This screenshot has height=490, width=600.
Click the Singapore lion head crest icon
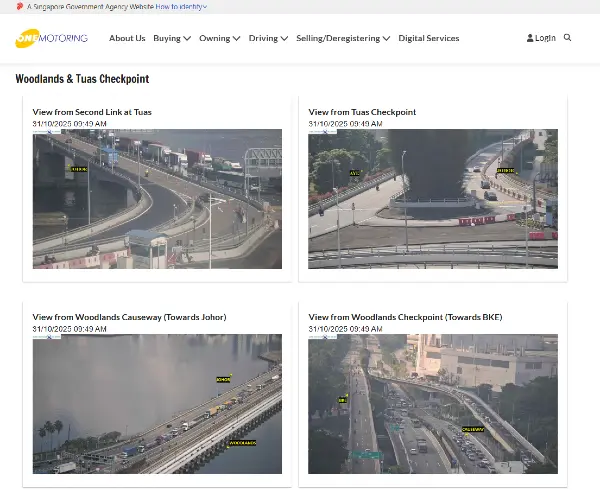[20, 7]
